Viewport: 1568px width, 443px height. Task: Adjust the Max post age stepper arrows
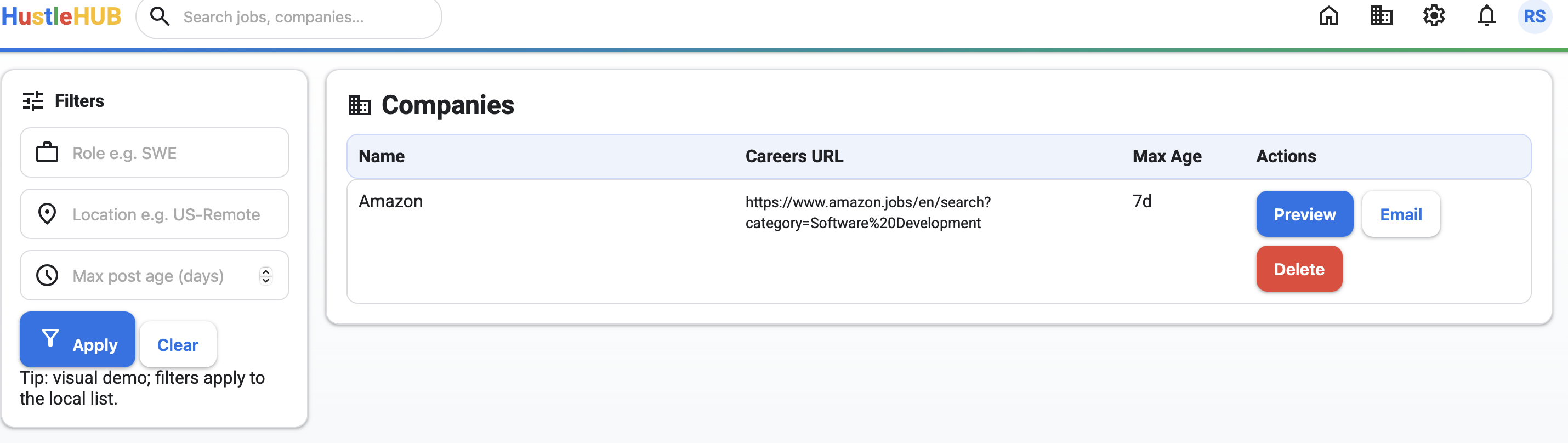pyautogui.click(x=265, y=276)
